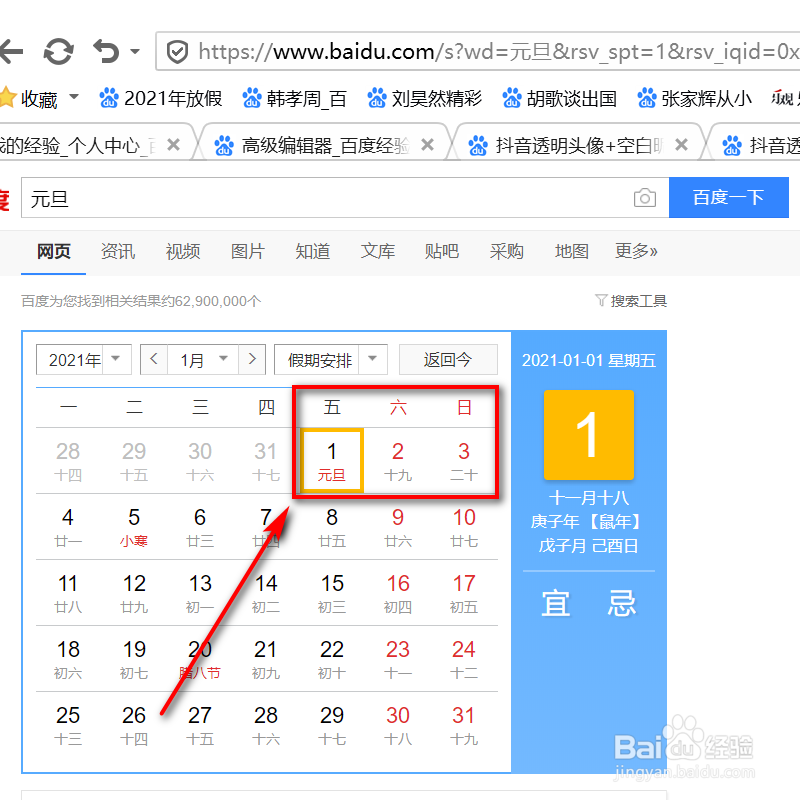Select January 15 date cell
This screenshot has width=800, height=800.
(332, 593)
